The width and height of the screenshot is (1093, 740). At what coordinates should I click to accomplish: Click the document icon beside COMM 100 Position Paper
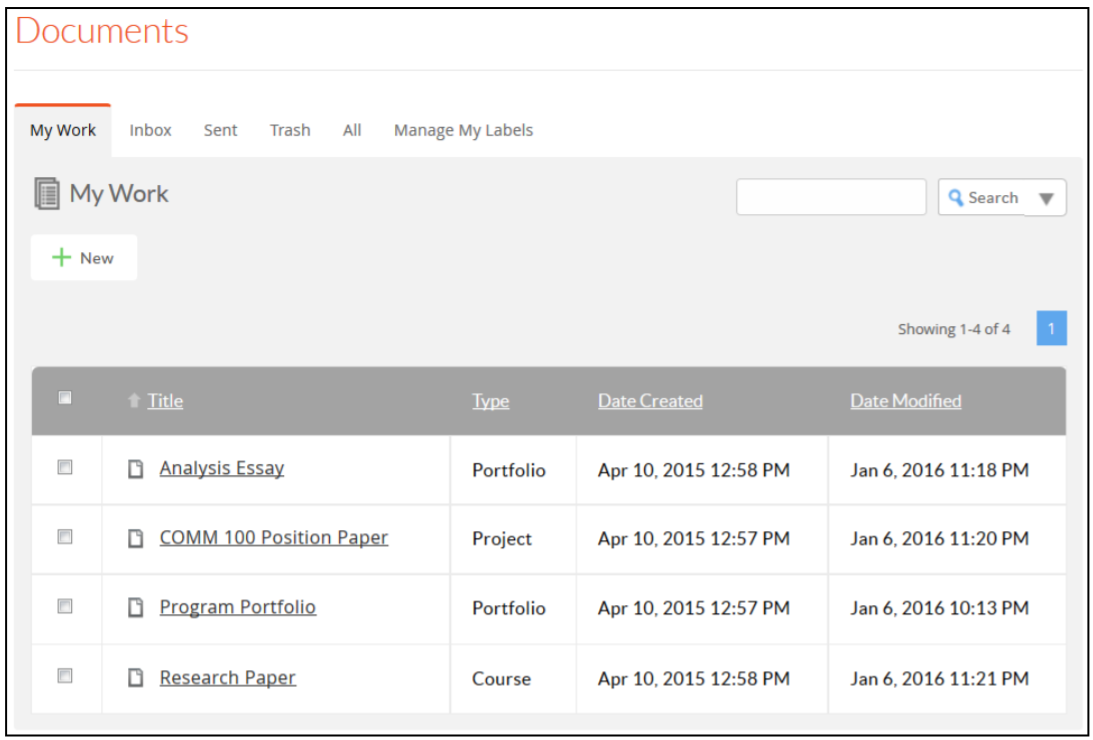(137, 537)
